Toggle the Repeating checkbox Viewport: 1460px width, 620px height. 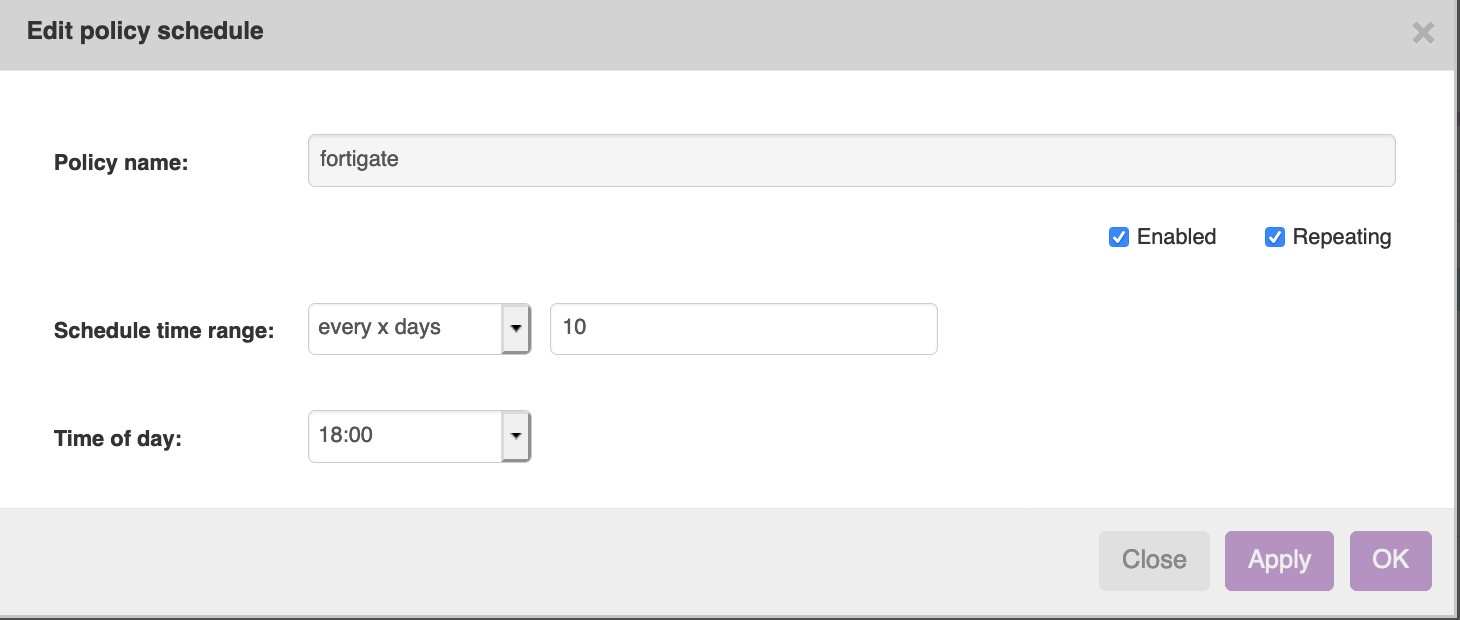point(1275,237)
